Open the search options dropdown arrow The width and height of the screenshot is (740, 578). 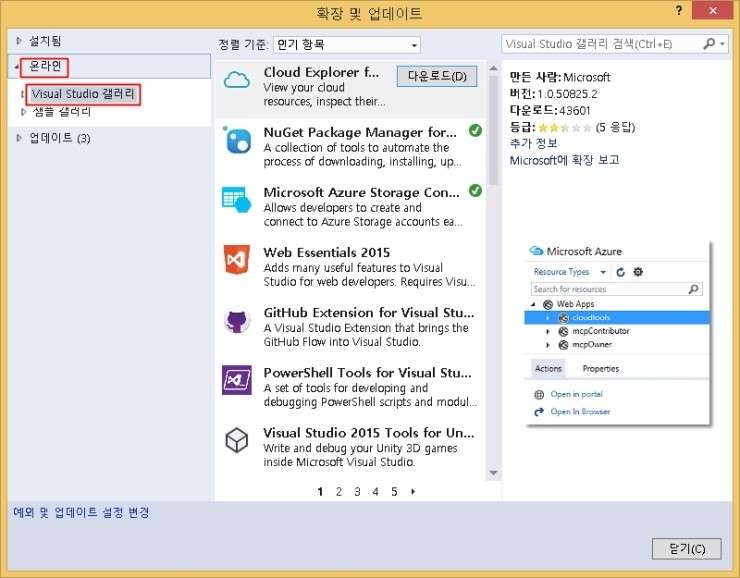coord(723,44)
